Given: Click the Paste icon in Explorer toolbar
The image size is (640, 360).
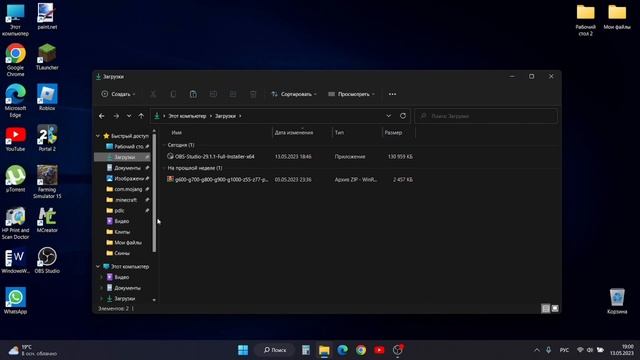Looking at the screenshot, I should (193, 94).
